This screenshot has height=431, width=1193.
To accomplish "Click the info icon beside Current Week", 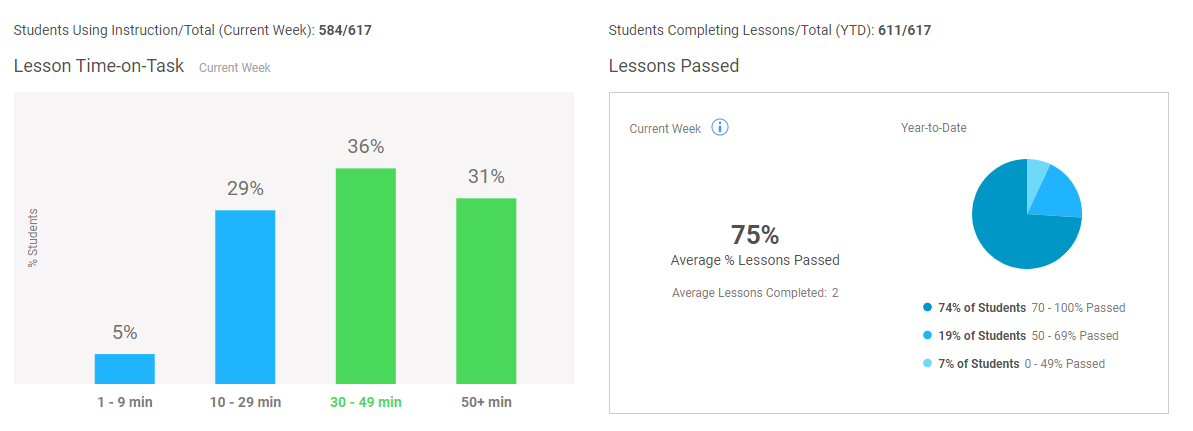I will 720,128.
